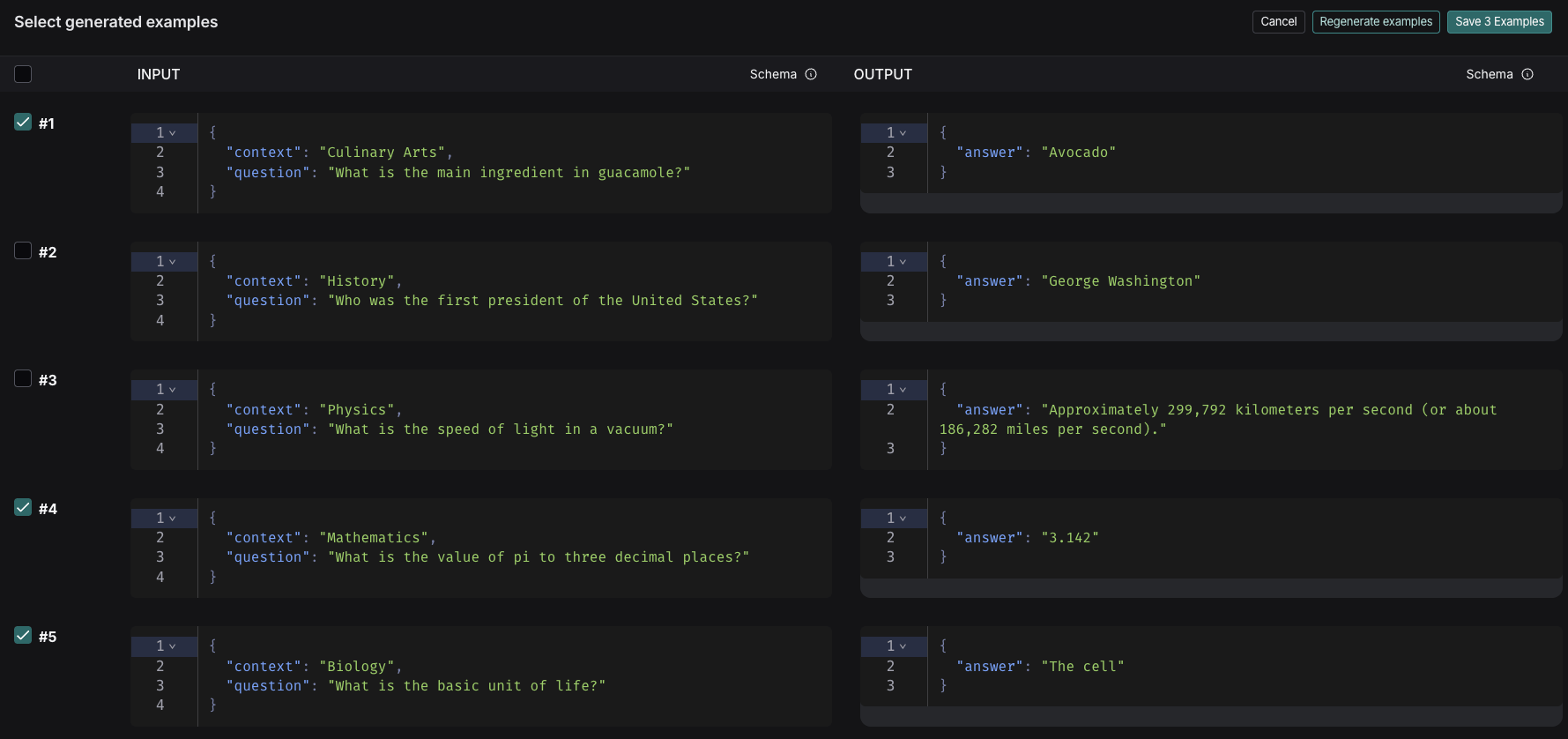Collapse JSON fold arrow in #4 output

pyautogui.click(x=903, y=519)
